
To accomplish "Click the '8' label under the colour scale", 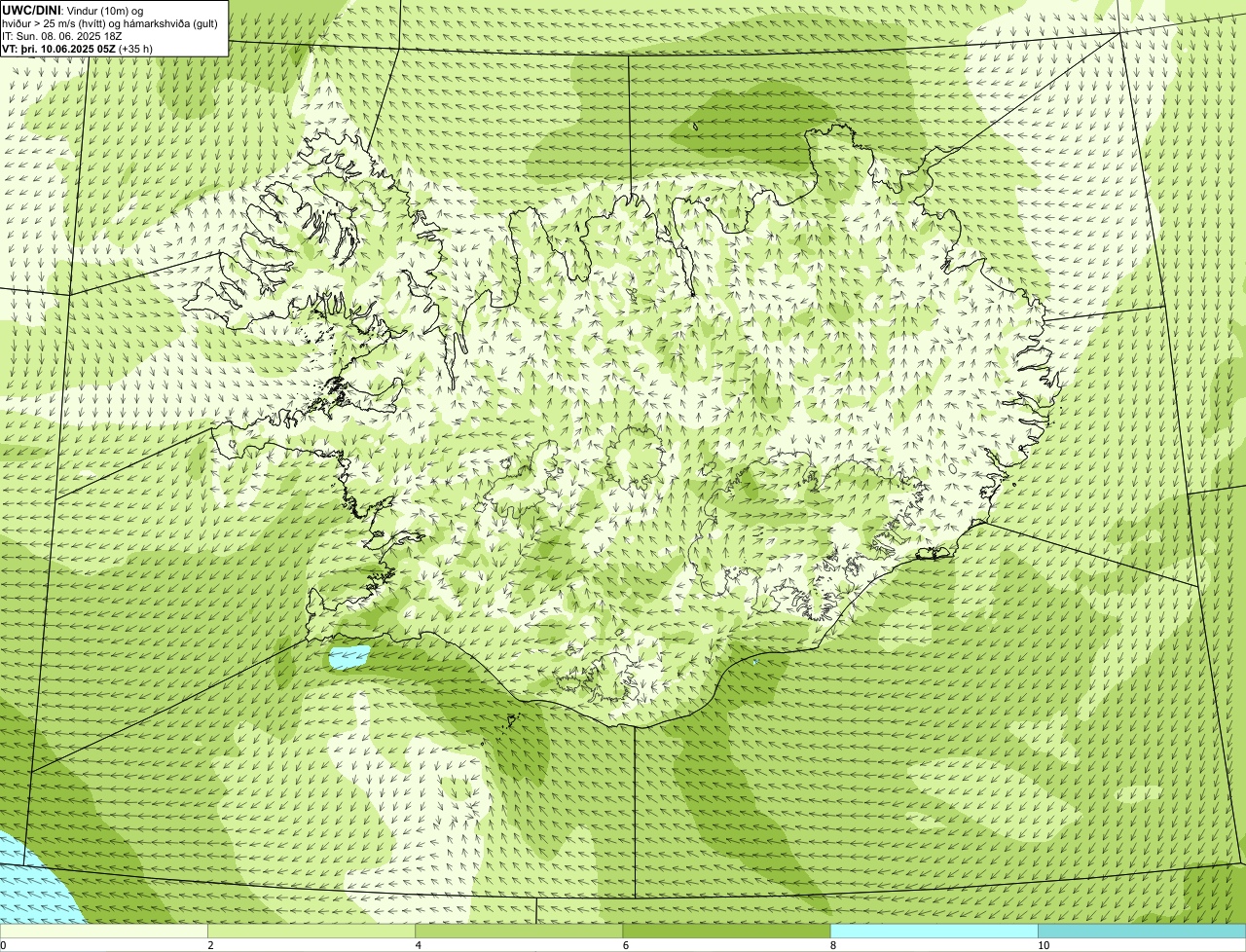I will (x=833, y=945).
